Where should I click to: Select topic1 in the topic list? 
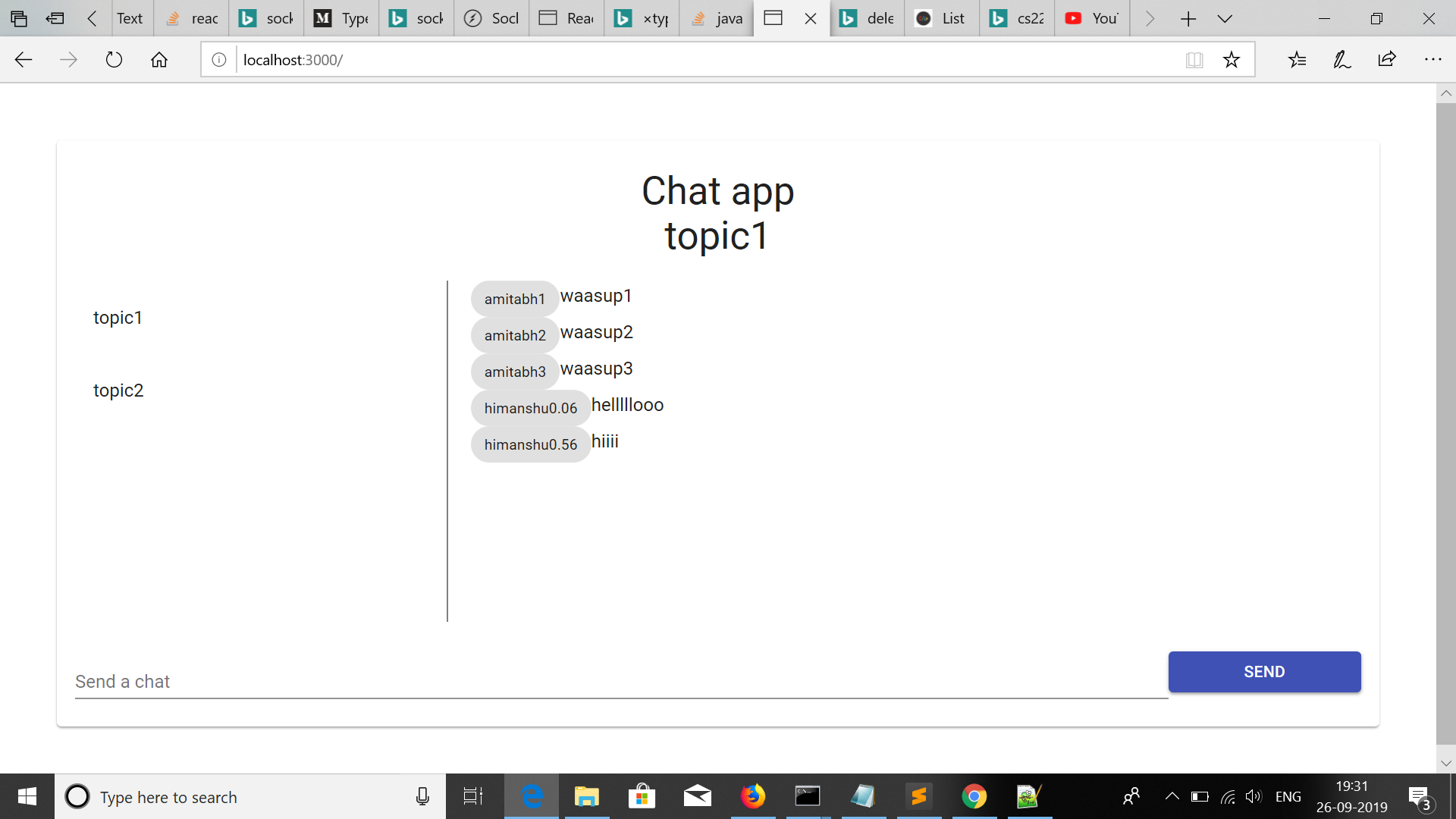tap(118, 318)
